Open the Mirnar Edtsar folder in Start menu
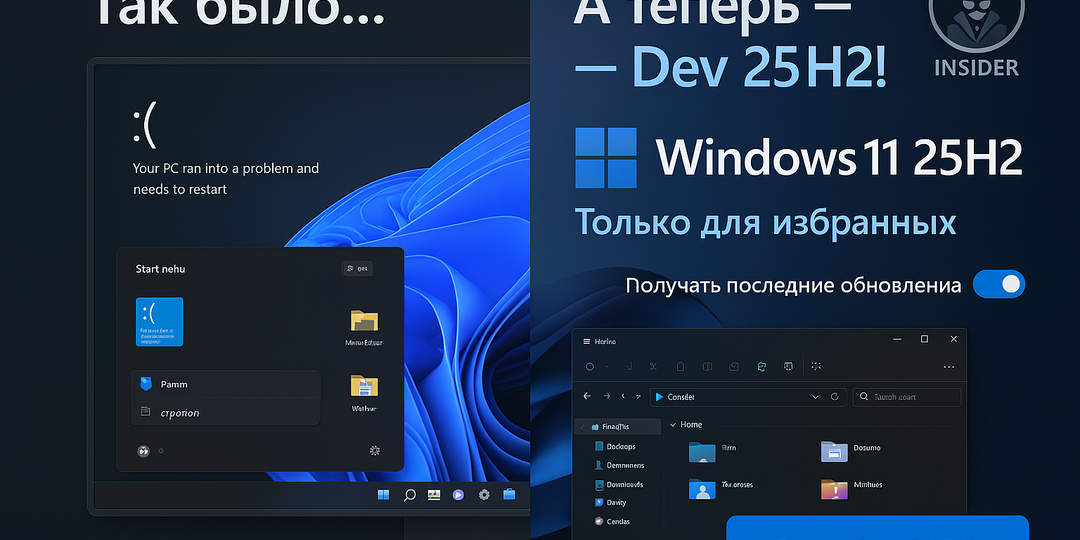This screenshot has width=1080, height=540. point(364,328)
